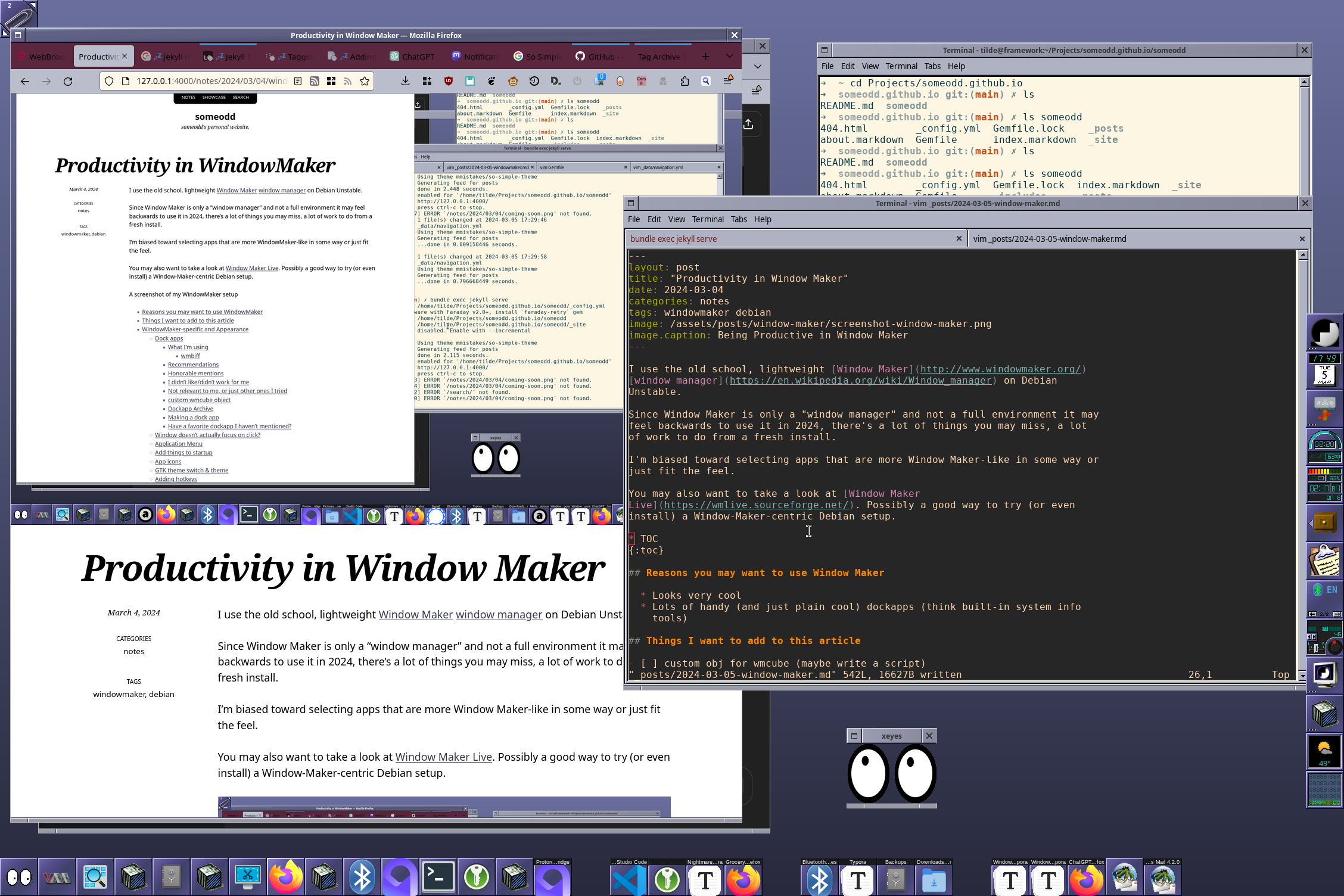Viewport: 1344px width, 896px height.
Task: Click the s Mail 4.2.0 dock icon
Action: coord(1163,877)
